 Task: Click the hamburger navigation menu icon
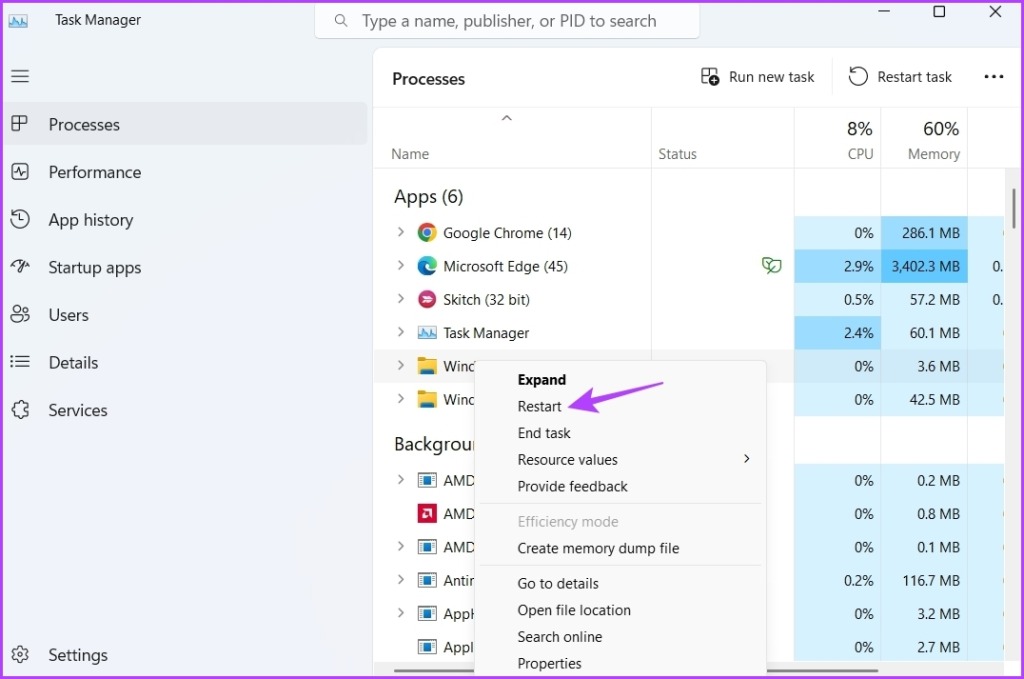[22, 76]
